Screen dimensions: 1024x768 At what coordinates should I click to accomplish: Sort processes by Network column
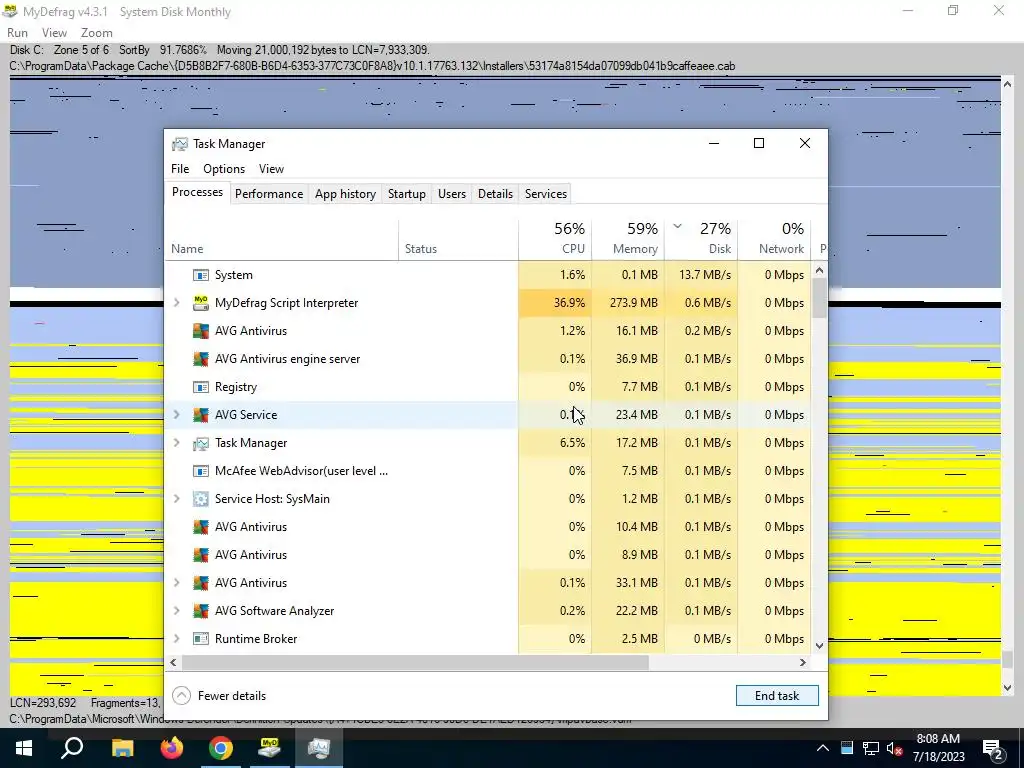point(775,238)
